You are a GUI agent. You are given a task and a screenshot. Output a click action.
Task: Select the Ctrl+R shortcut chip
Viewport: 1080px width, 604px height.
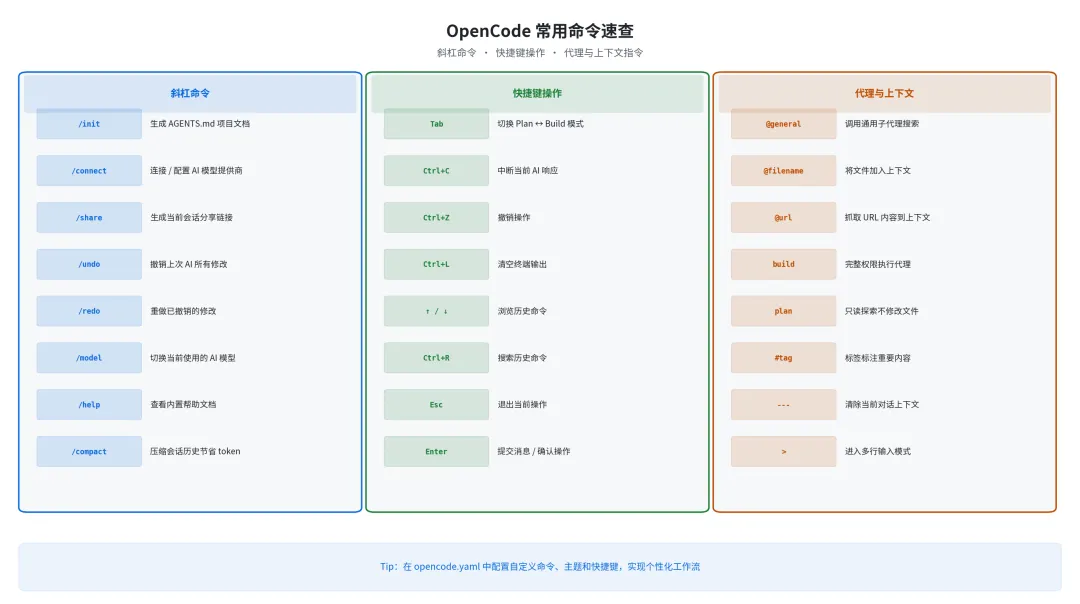[436, 358]
